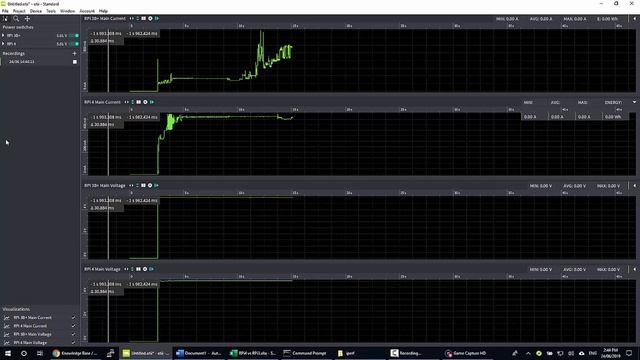This screenshot has height=360, width=640.
Task: Stop the 24/06 recording using white square
Action: [x=75, y=62]
